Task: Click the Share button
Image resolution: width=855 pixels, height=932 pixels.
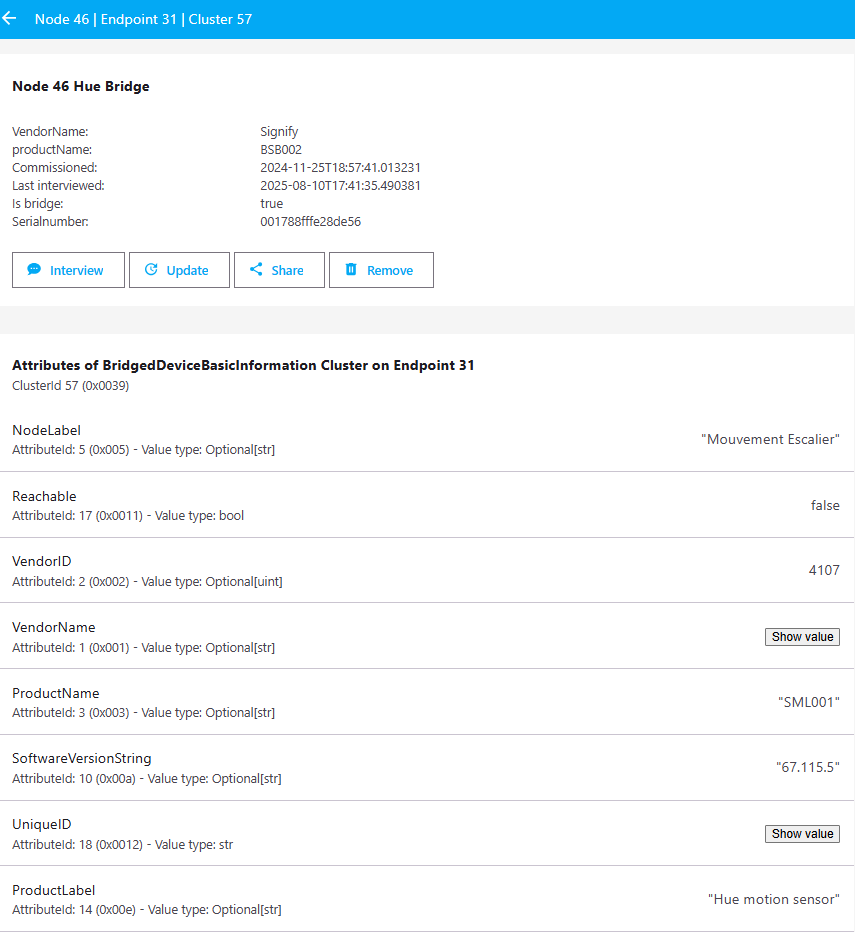Action: [x=279, y=270]
